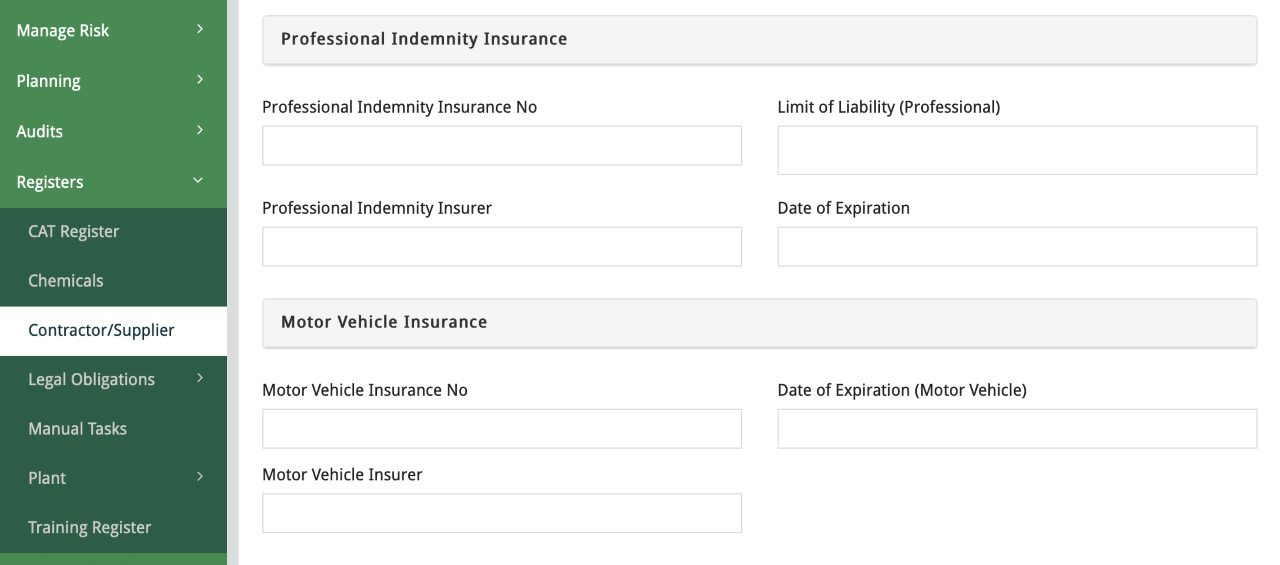Click the Professional Indemnity Insurer input

(502, 247)
